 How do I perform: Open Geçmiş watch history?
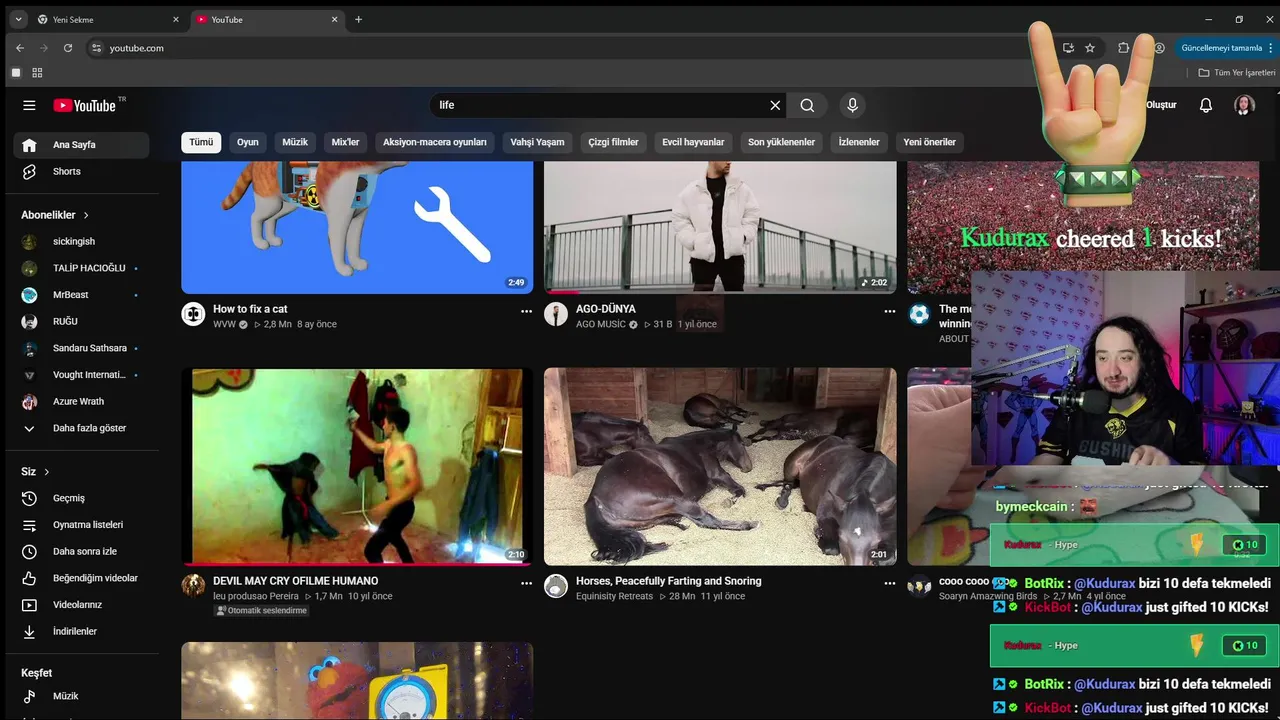(x=82, y=498)
